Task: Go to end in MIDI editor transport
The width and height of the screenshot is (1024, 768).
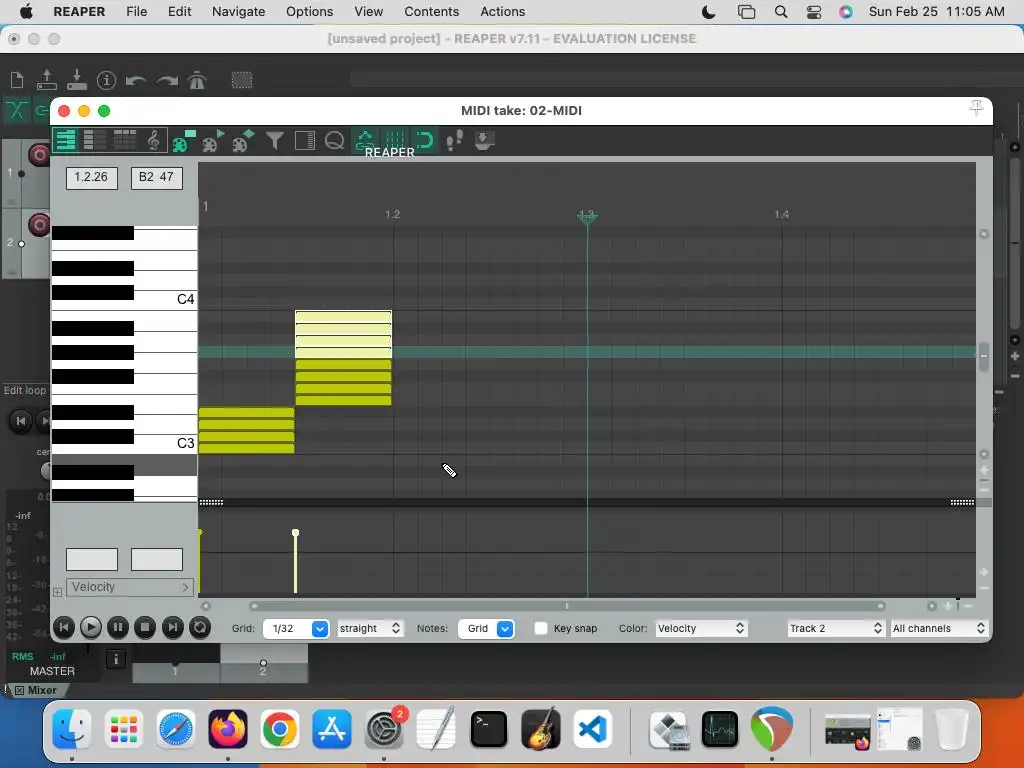Action: (172, 628)
